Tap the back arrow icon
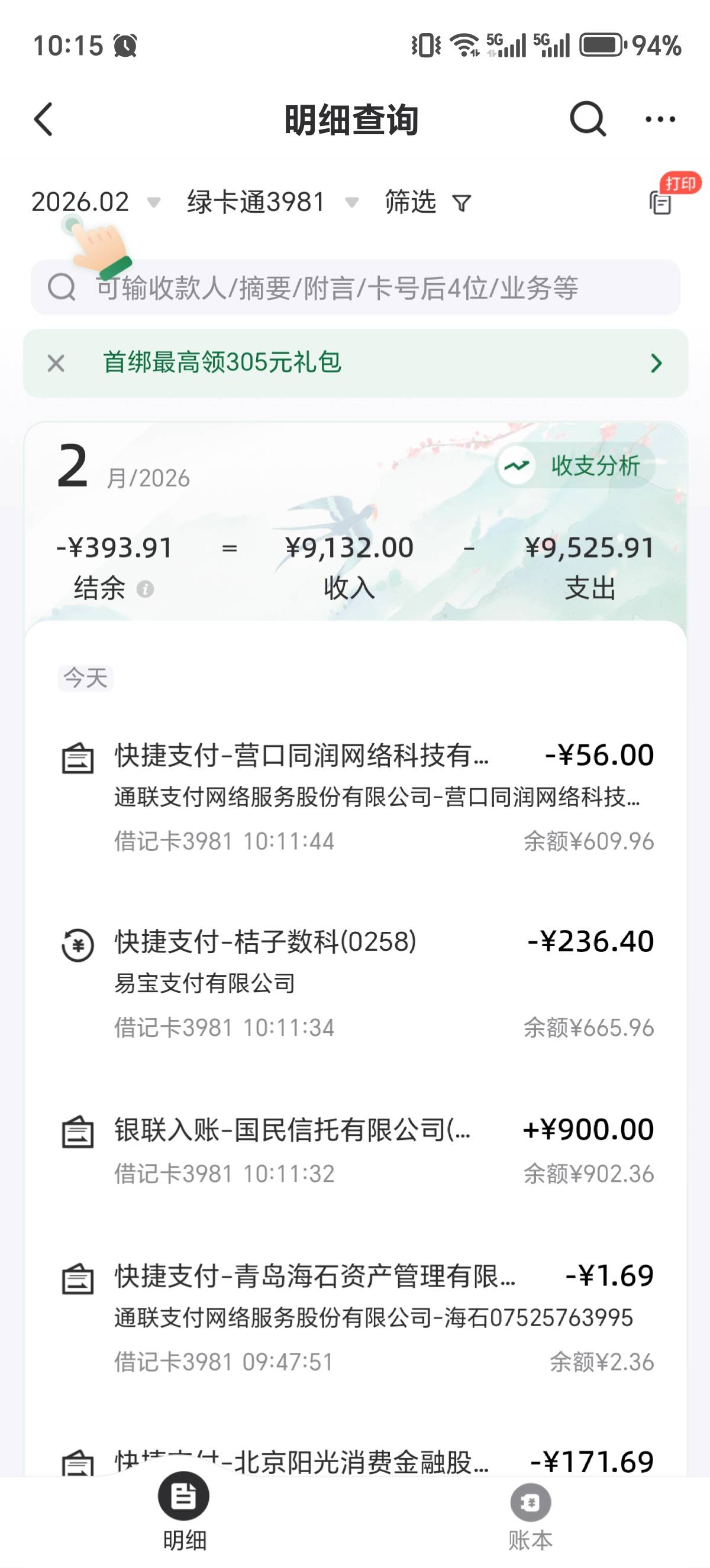This screenshot has width=710, height=1568. [x=44, y=119]
